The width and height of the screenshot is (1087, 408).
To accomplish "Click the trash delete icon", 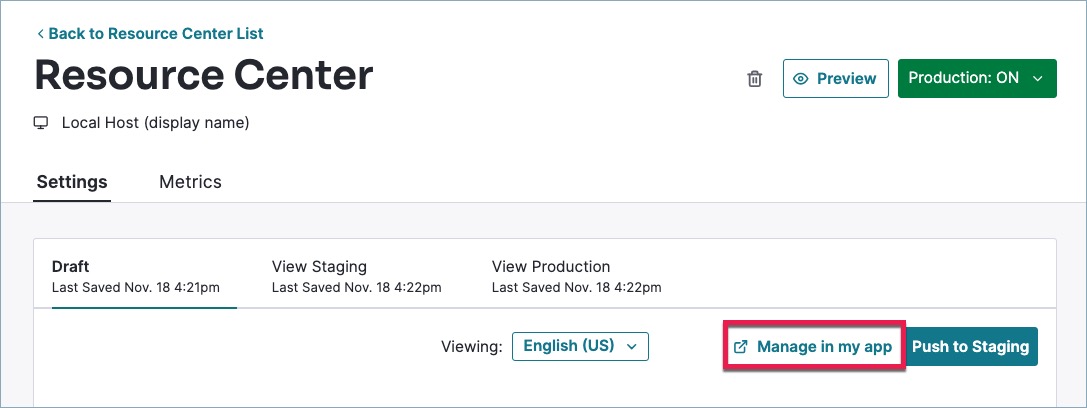I will click(x=755, y=79).
